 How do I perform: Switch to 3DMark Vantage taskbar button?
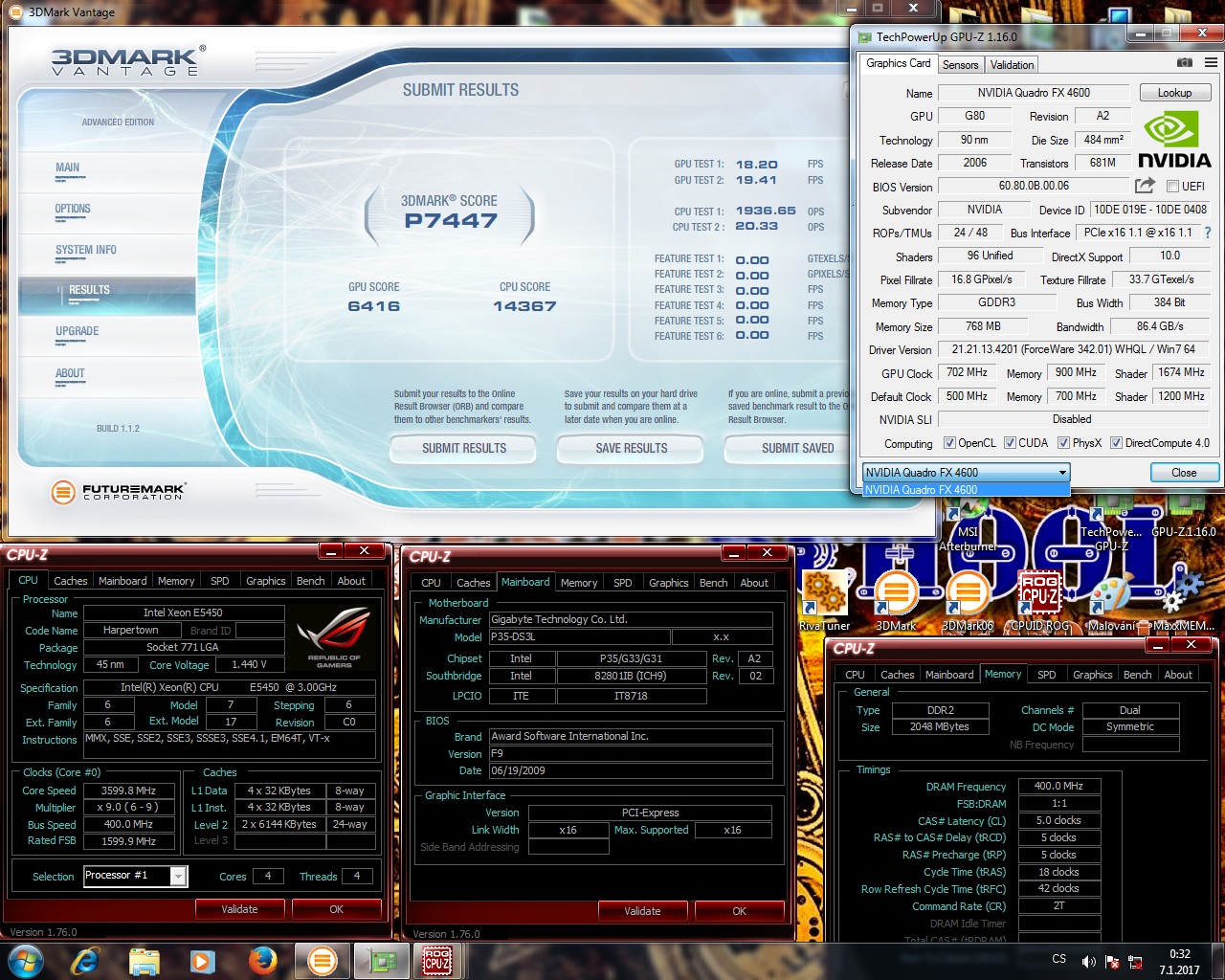[322, 960]
